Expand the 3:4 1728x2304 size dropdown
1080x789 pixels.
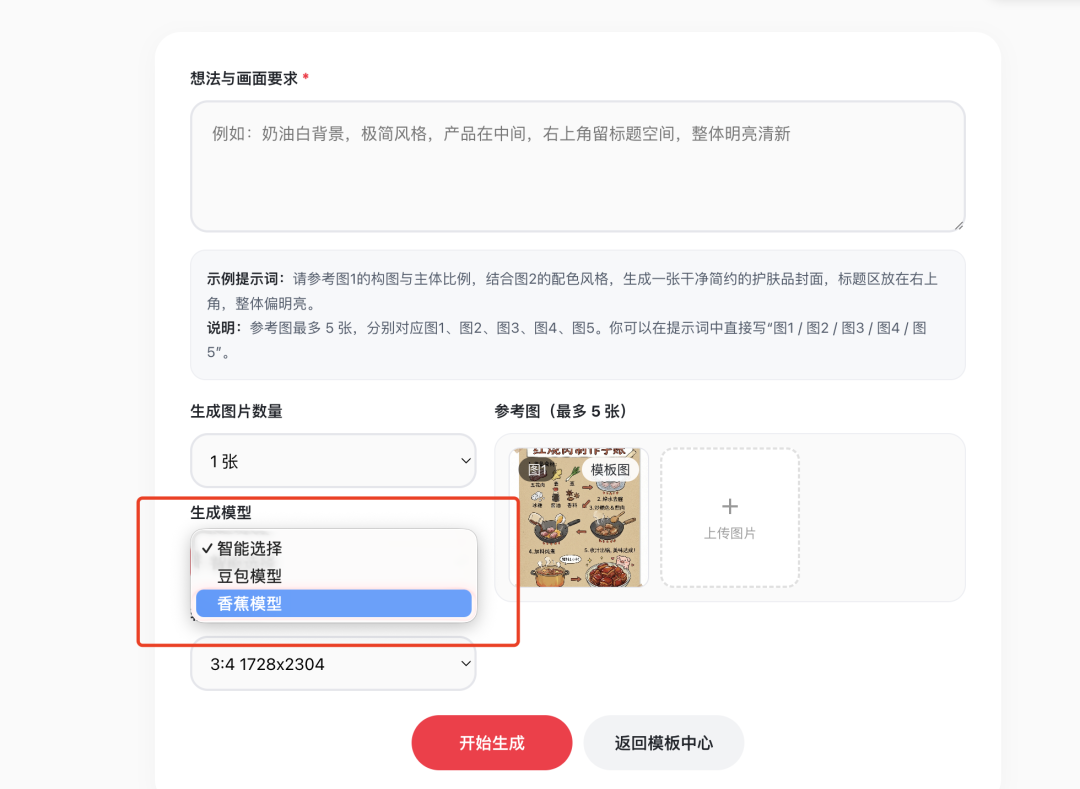pos(333,663)
